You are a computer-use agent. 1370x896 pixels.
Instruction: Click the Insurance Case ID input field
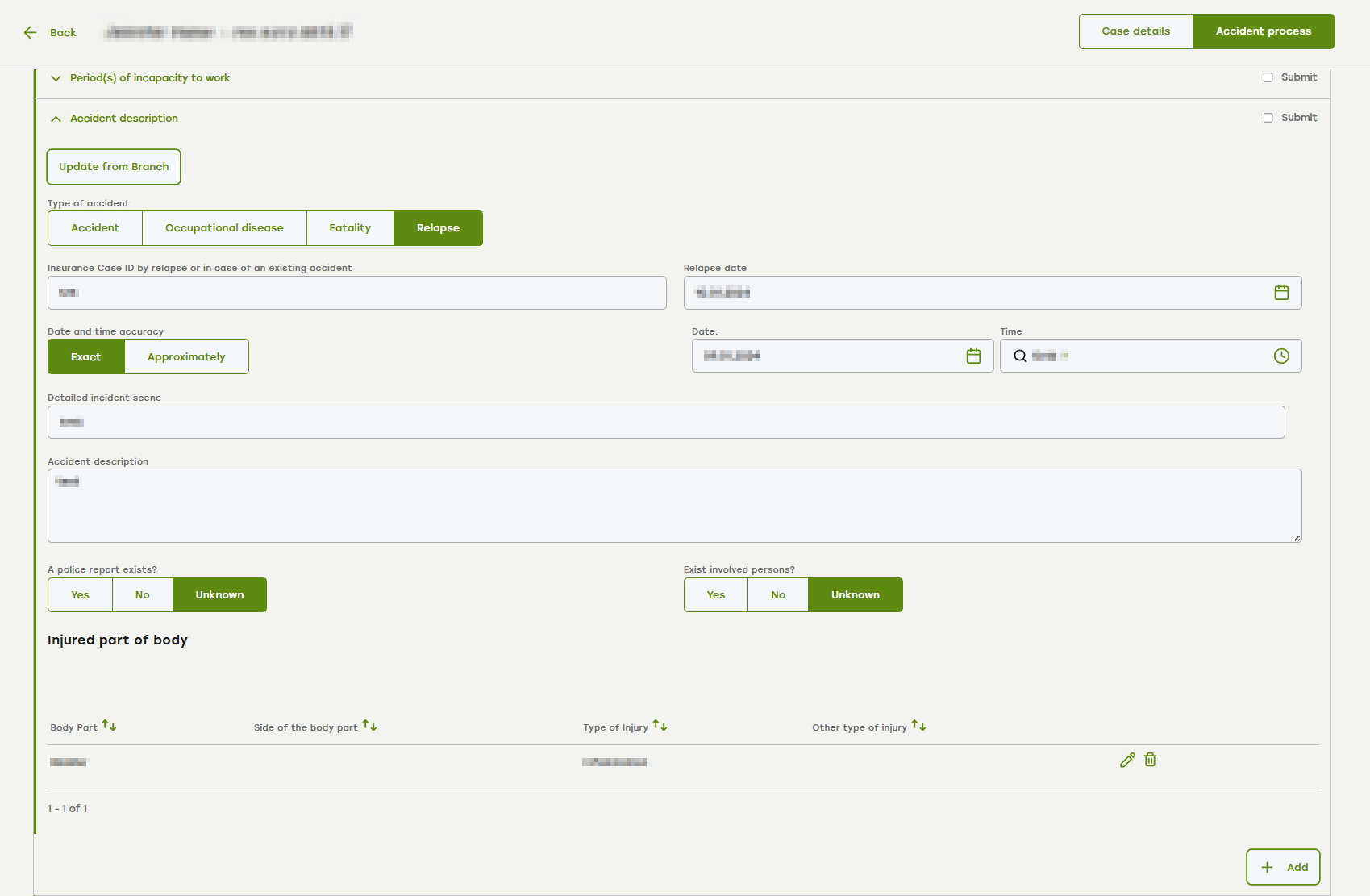point(357,293)
